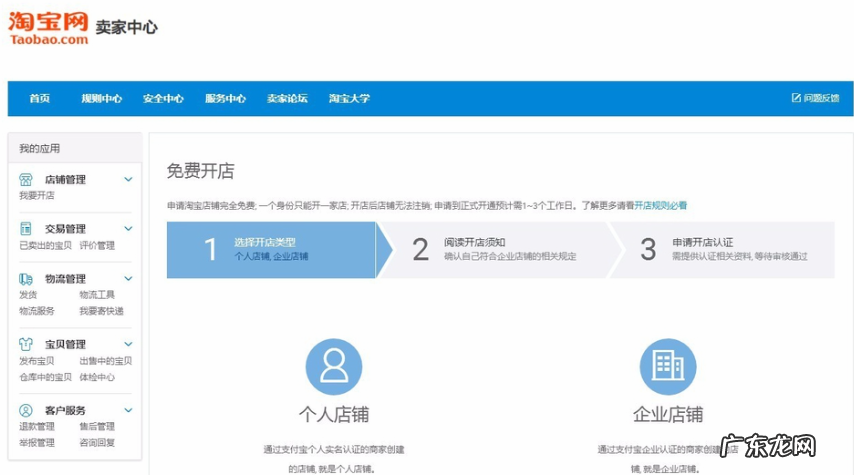Open the 仓库中的宝贝 link
854x475 pixels.
click(x=46, y=377)
